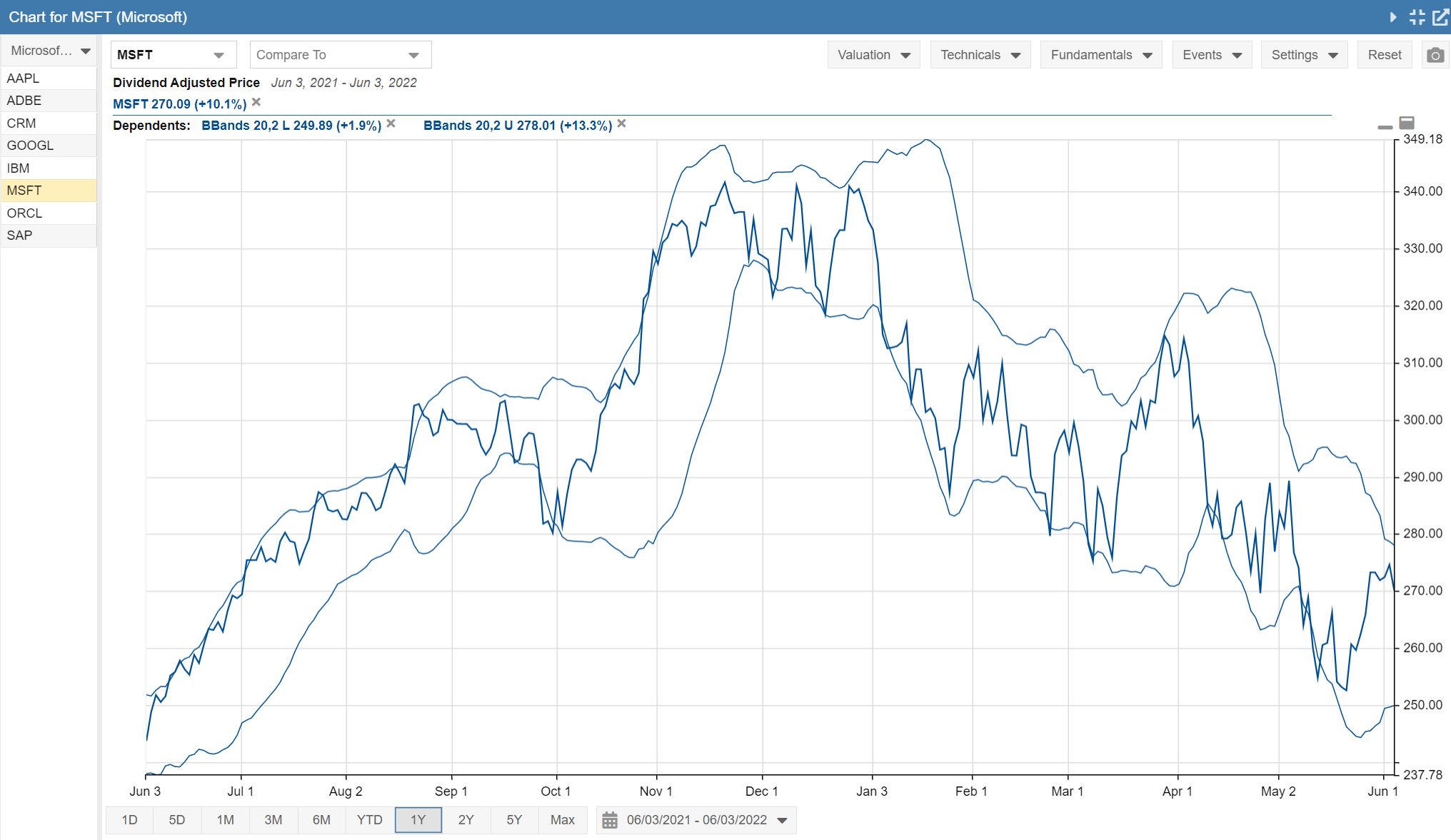Click the 300.00 y-axis label
The image size is (1451, 840).
(x=1422, y=420)
